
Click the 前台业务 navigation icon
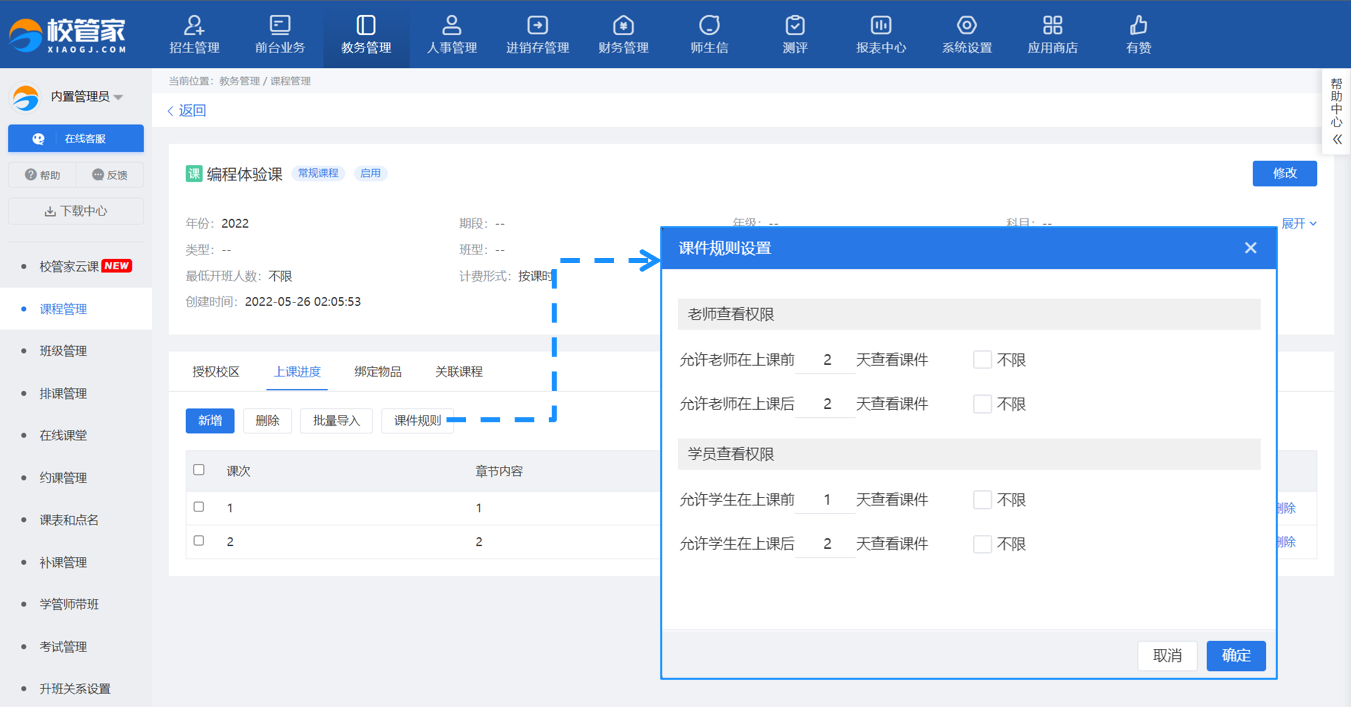(280, 26)
